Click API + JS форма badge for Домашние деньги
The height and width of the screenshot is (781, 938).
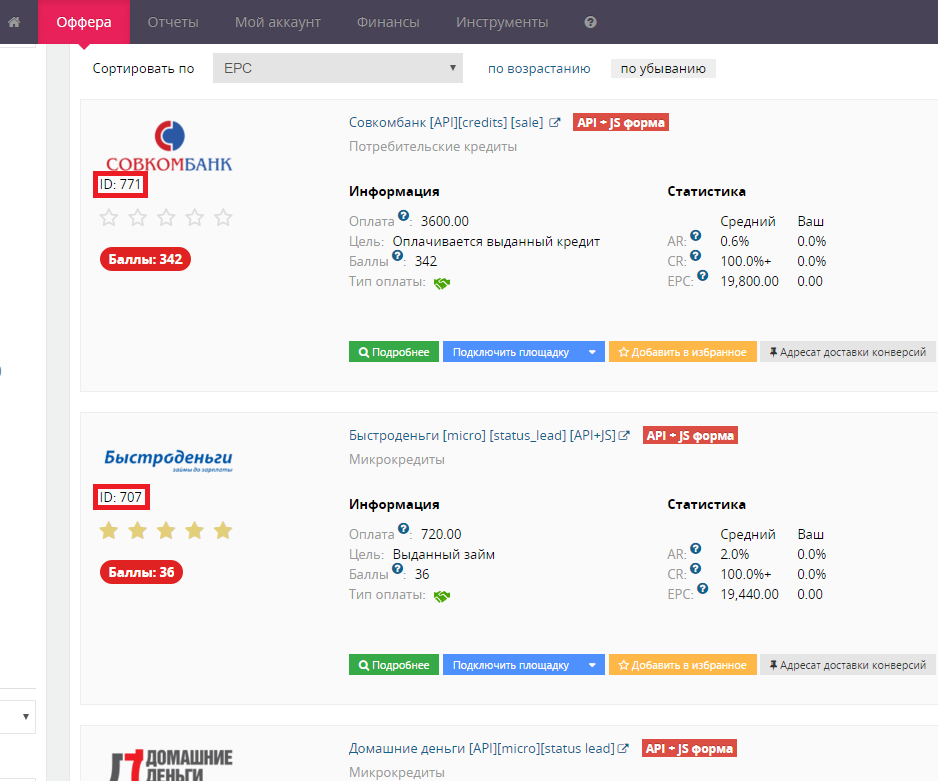click(689, 749)
